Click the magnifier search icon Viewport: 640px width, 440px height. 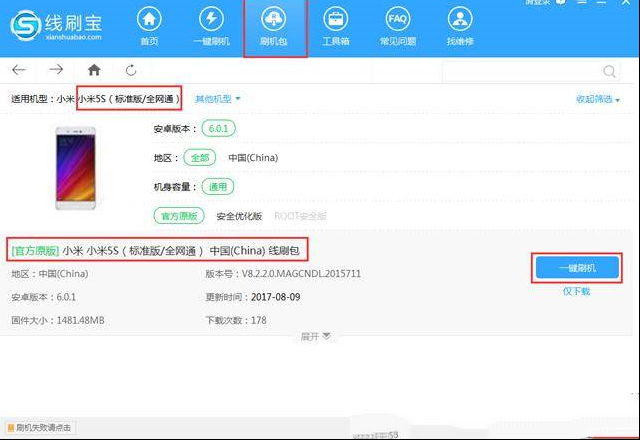point(609,71)
